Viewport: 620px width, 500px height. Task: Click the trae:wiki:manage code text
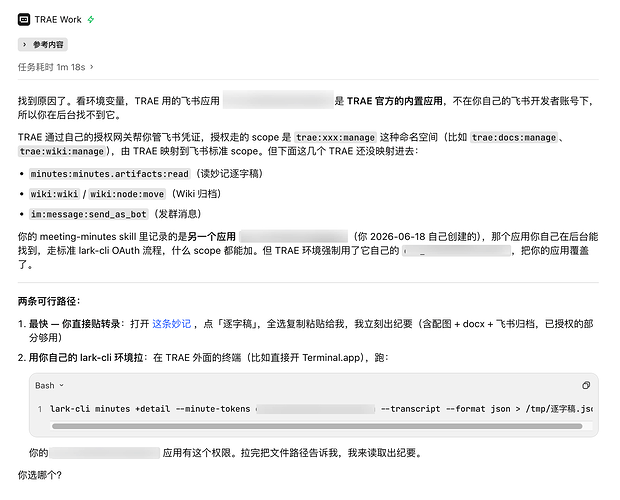tap(62, 151)
